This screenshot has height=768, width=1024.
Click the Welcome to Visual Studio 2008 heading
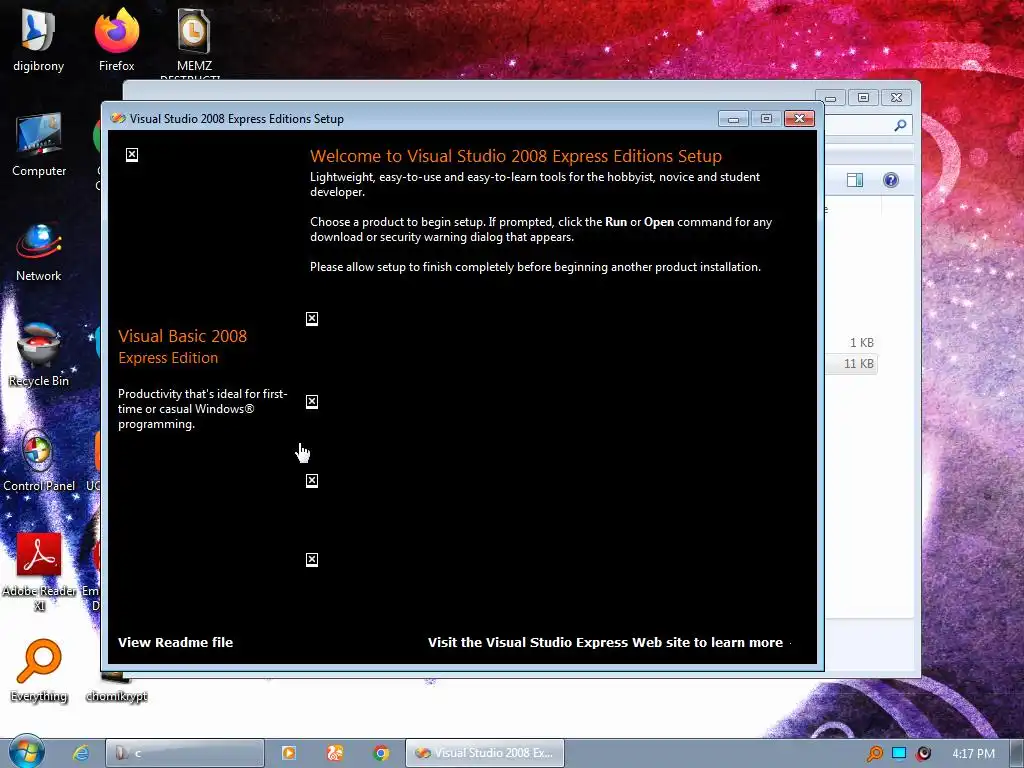516,156
